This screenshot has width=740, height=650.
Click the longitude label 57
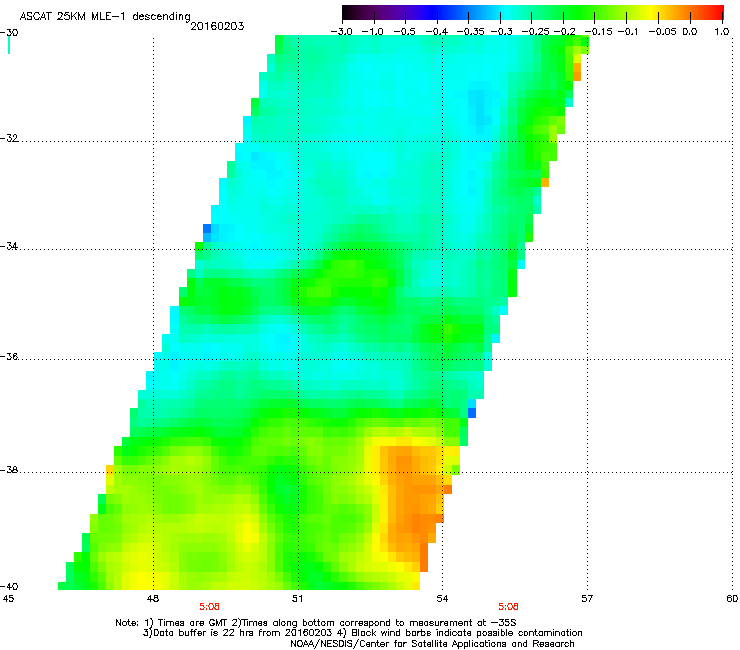(587, 599)
